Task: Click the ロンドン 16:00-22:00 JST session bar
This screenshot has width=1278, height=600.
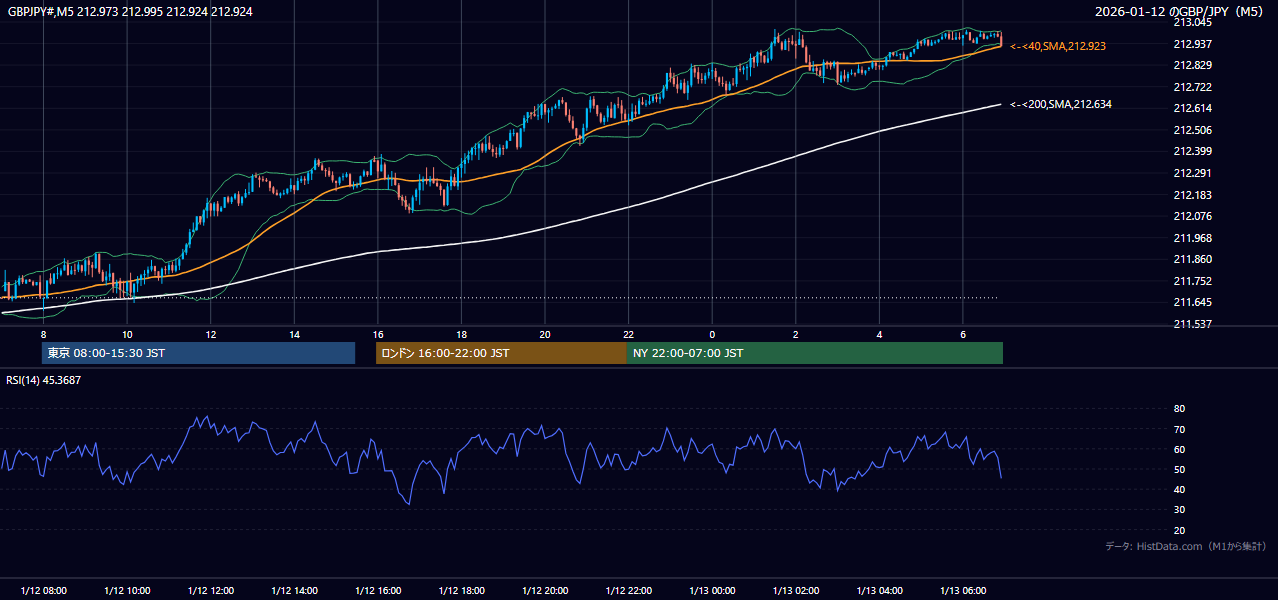Action: [501, 353]
